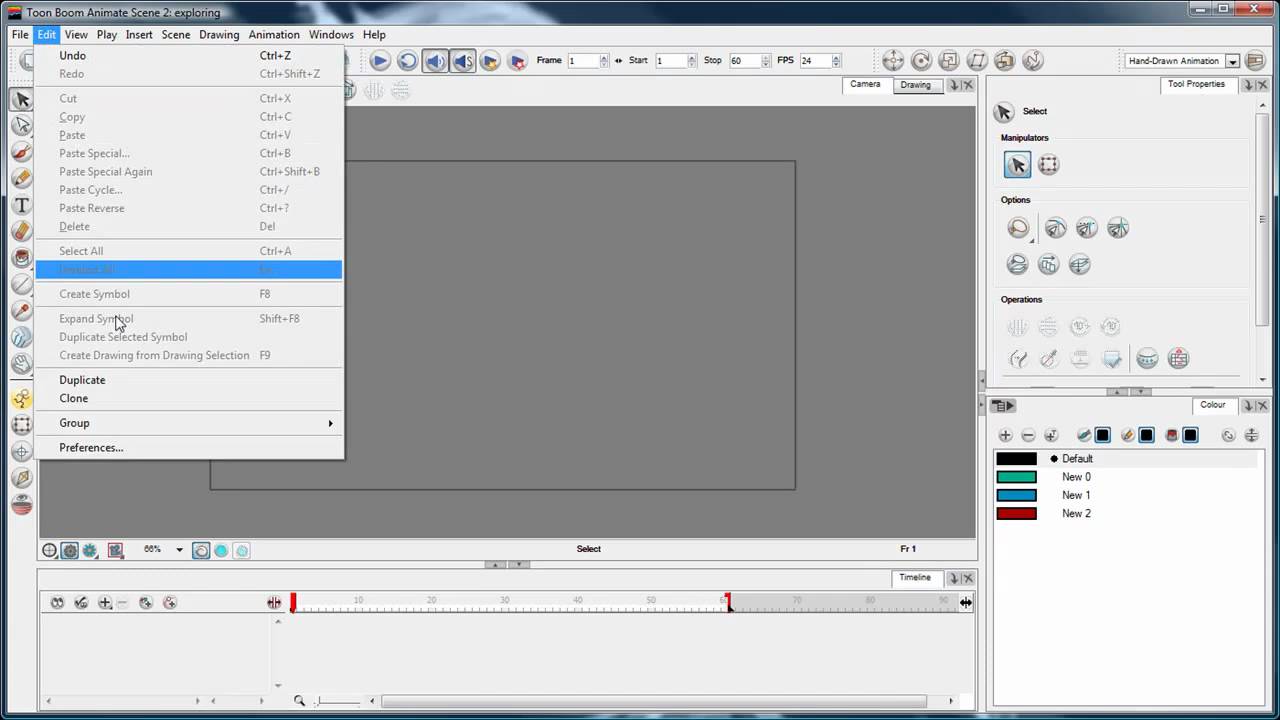Select the Paint bucket tool

21,258
